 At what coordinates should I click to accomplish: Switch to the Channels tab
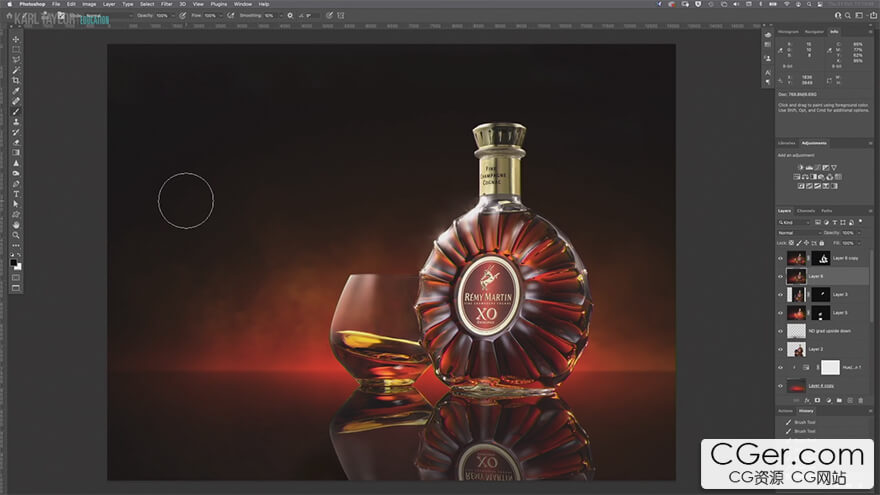click(806, 211)
